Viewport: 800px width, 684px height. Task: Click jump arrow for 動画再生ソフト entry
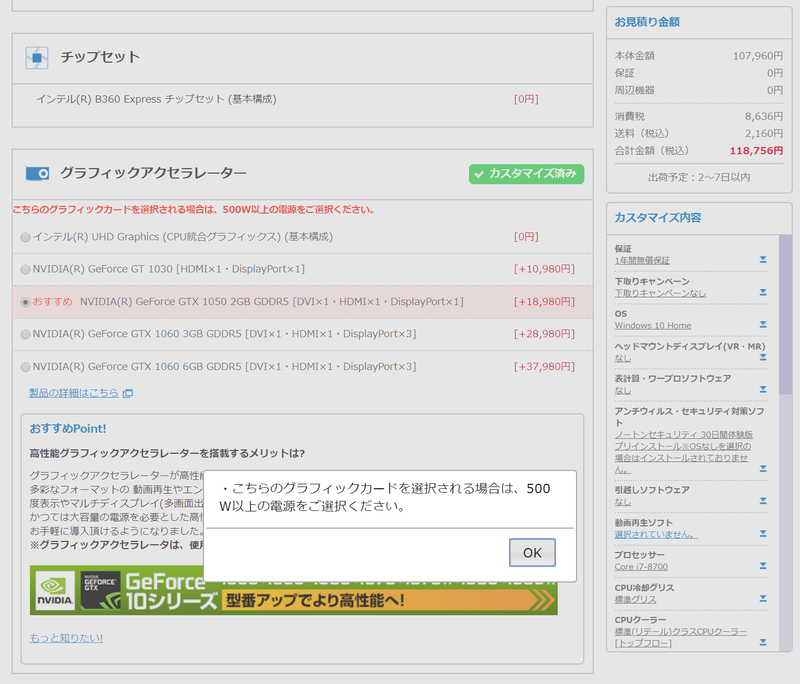[x=763, y=534]
